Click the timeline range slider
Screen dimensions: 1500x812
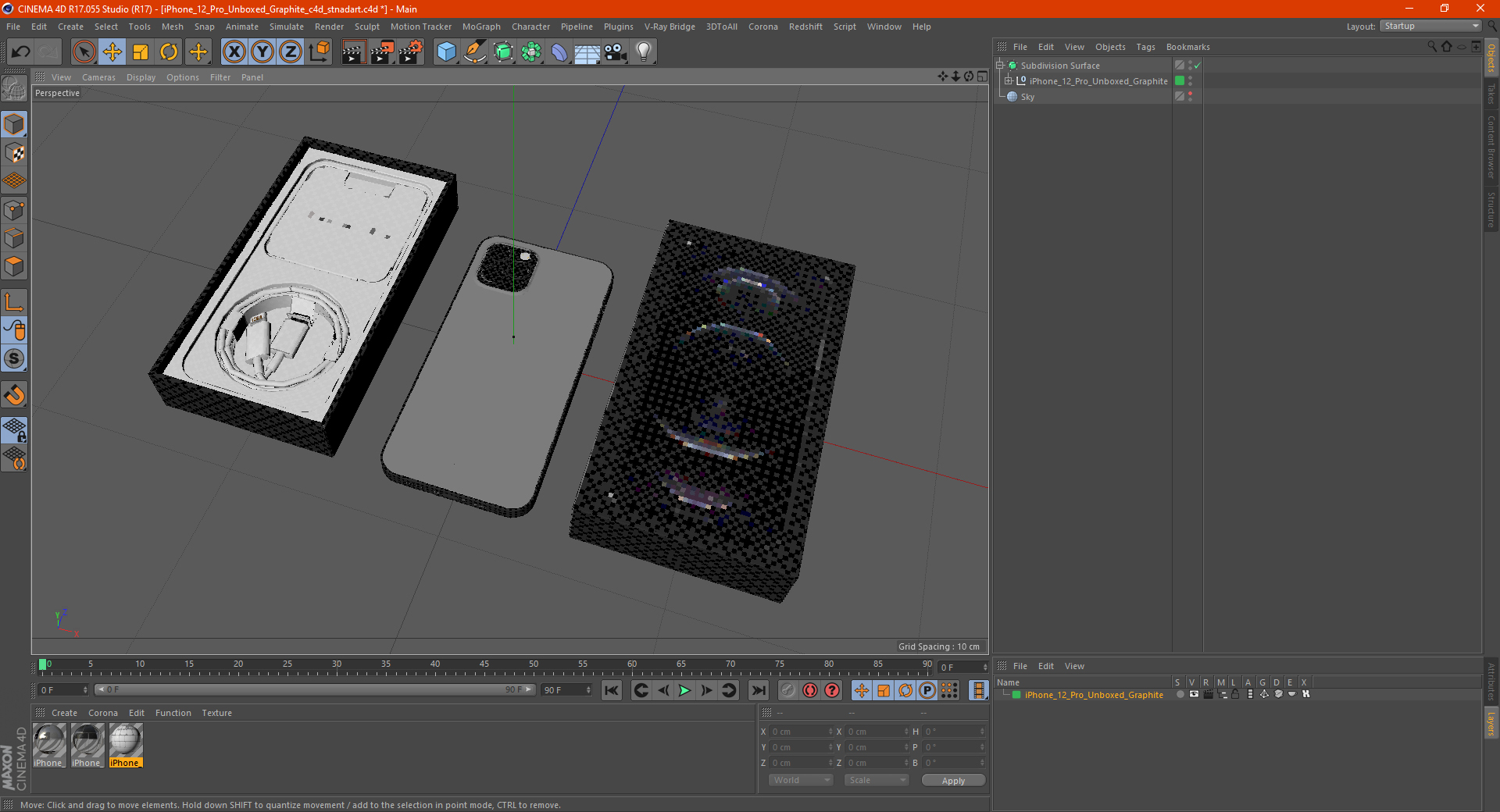(315, 689)
